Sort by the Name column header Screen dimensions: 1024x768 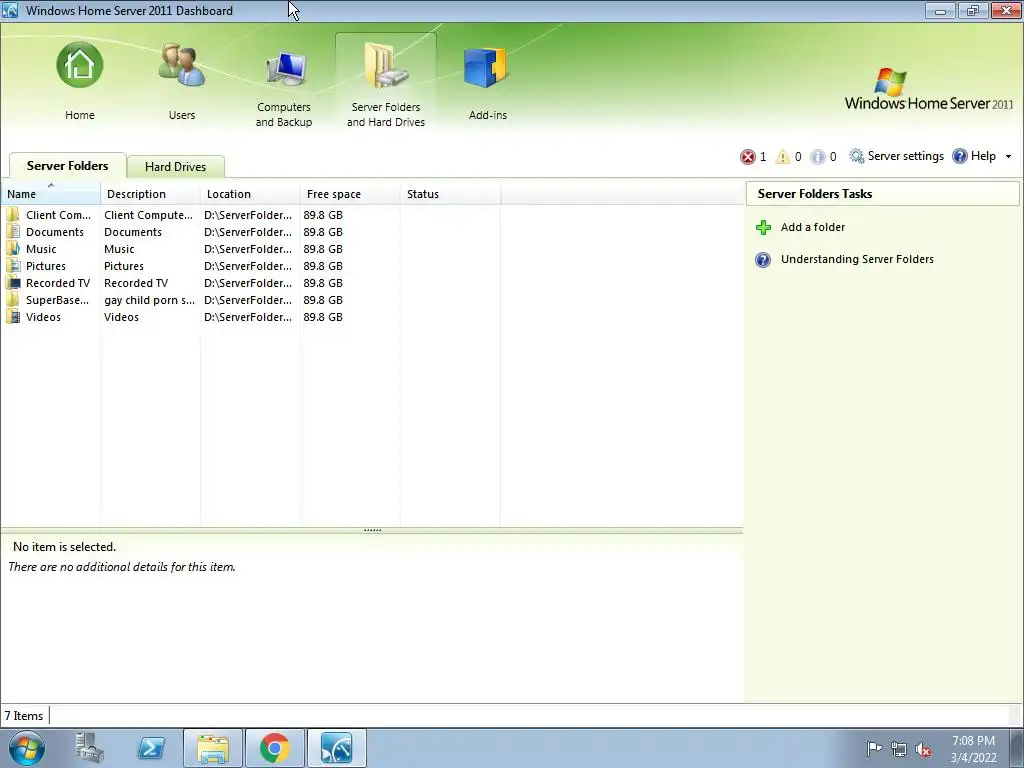coord(50,194)
